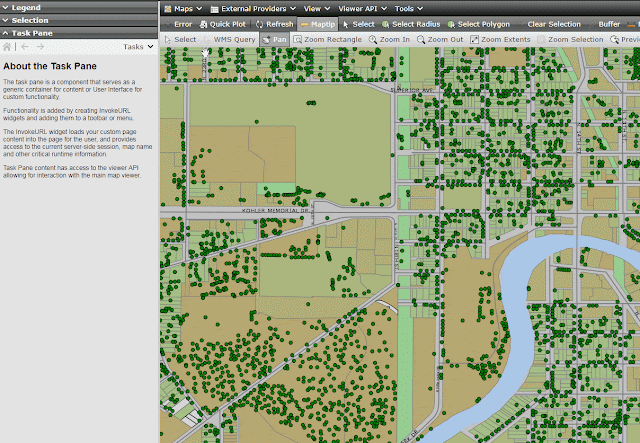640x443 pixels.
Task: Choose the Select Polygon tool
Action: click(478, 24)
